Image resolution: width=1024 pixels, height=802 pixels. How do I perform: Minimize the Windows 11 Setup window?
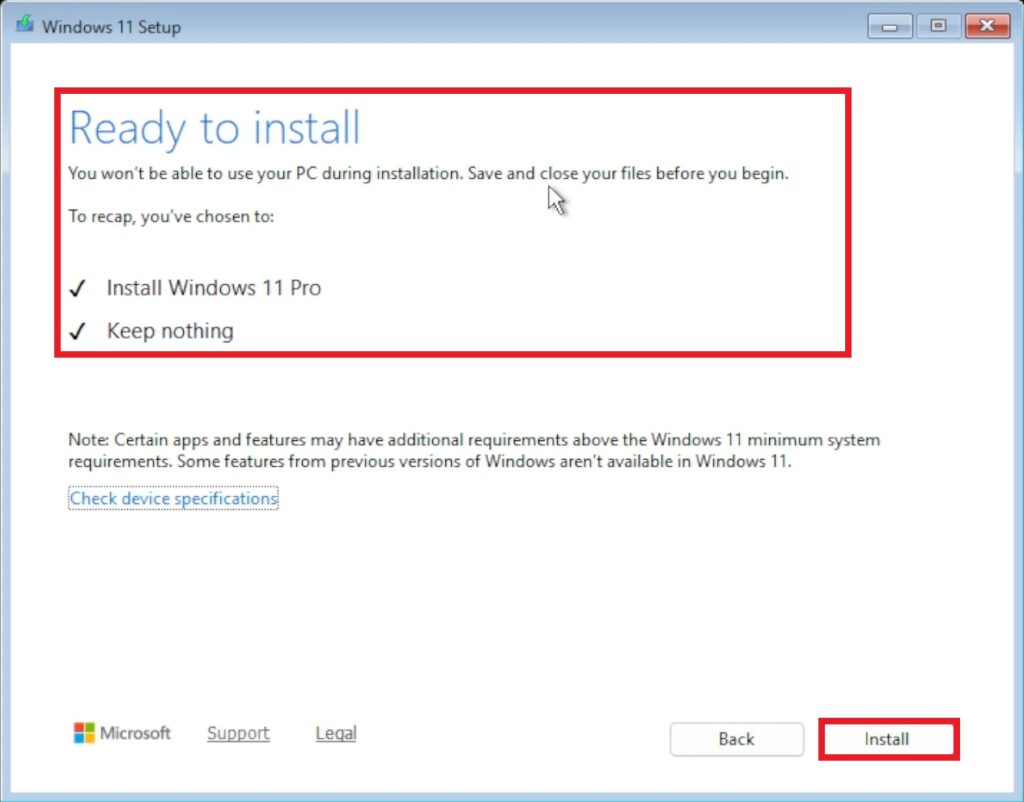click(x=889, y=26)
